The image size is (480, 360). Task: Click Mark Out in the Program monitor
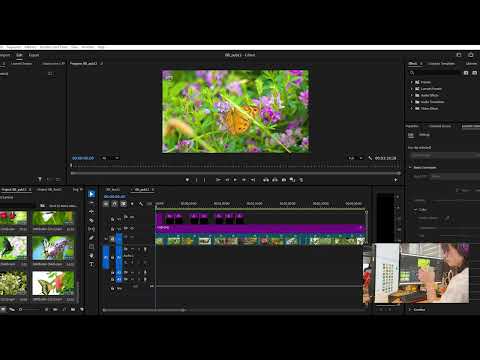[x=204, y=180]
